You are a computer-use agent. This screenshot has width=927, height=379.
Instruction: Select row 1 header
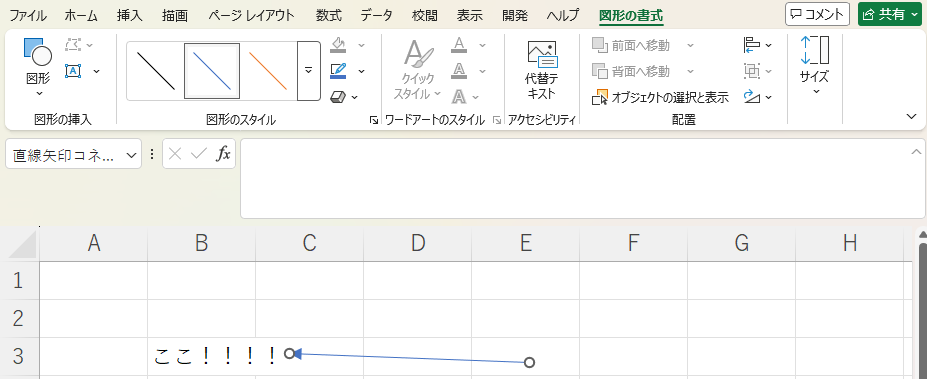tap(18, 280)
